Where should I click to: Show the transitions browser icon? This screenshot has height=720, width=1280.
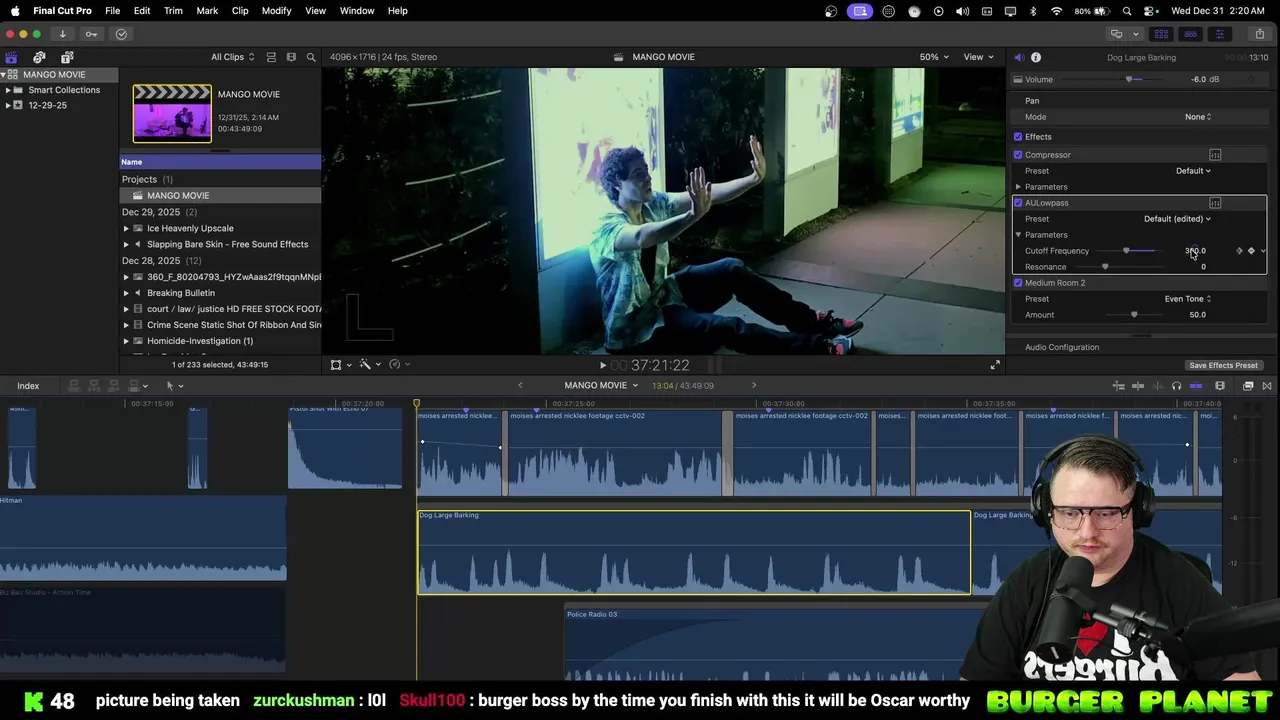1267,386
